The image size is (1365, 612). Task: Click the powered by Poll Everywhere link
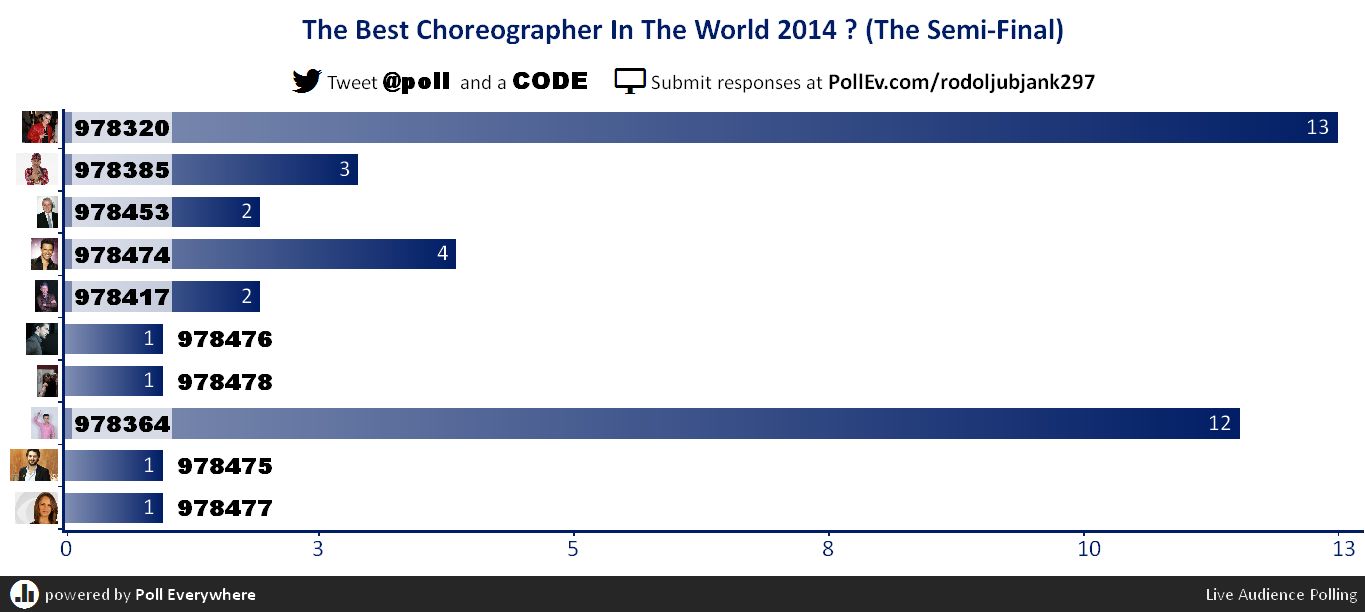pos(150,594)
